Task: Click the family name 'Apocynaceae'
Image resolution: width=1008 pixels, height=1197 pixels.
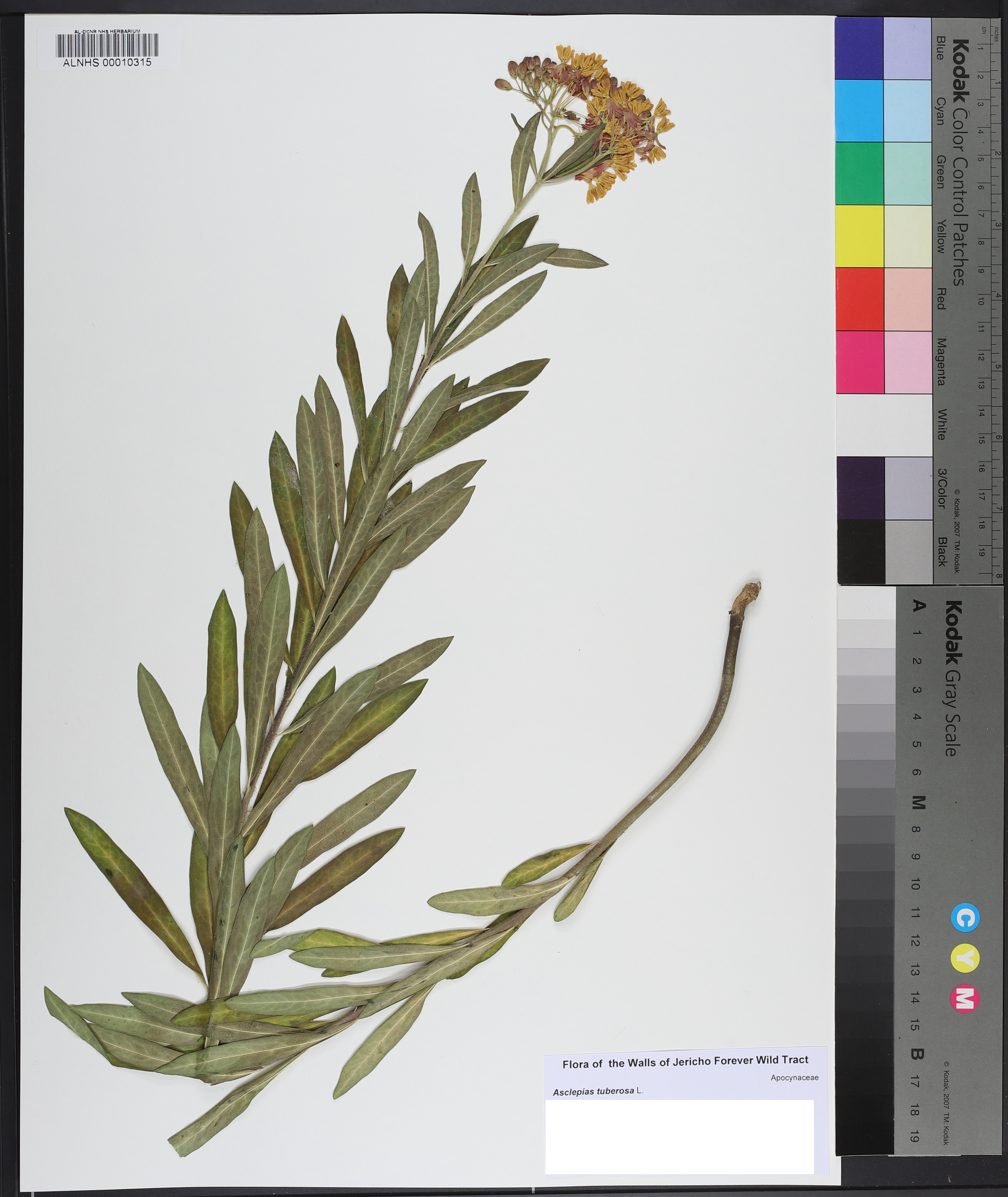Action: pyautogui.click(x=794, y=1078)
